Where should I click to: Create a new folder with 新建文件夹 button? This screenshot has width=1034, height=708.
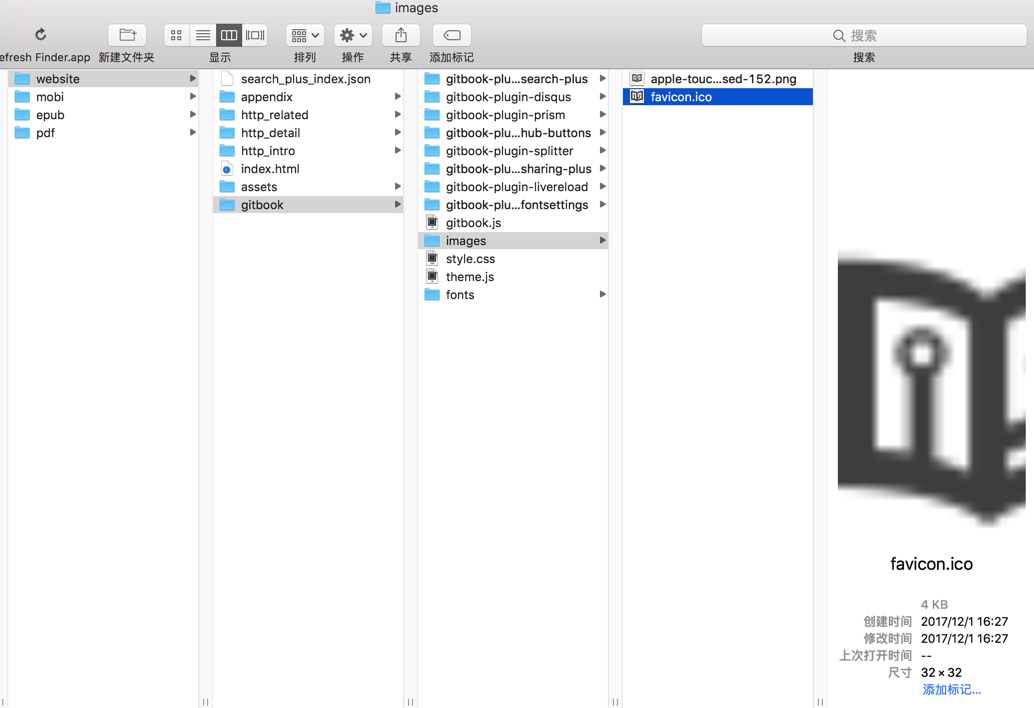click(x=127, y=35)
